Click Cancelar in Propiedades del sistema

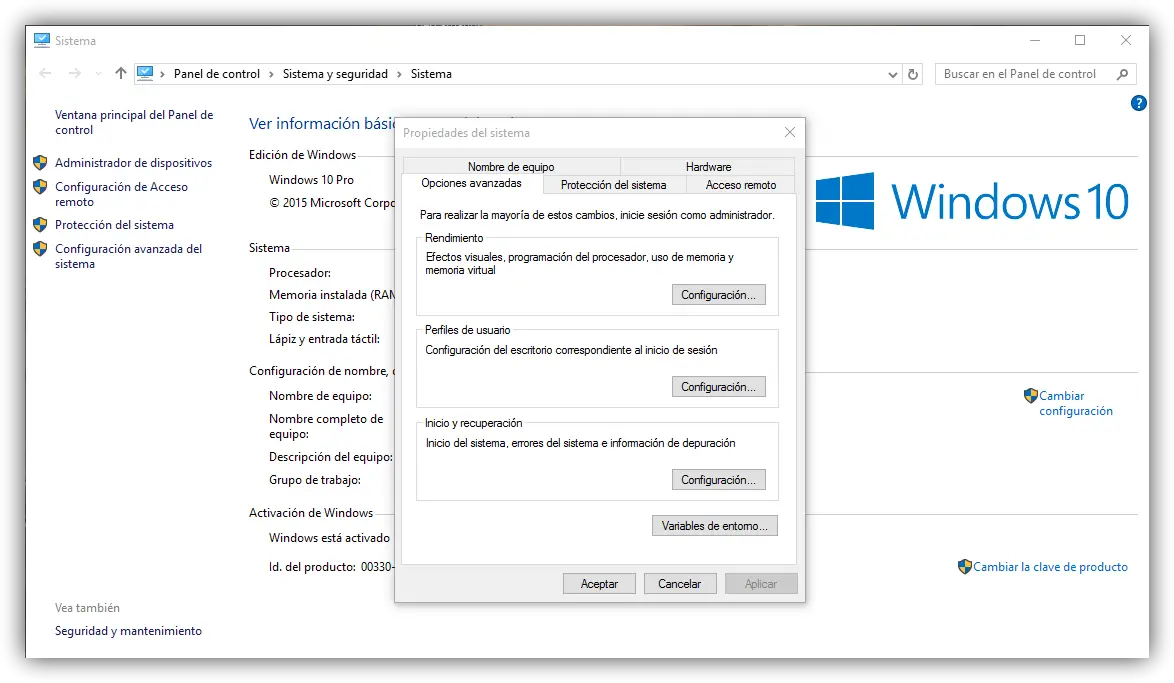click(679, 584)
